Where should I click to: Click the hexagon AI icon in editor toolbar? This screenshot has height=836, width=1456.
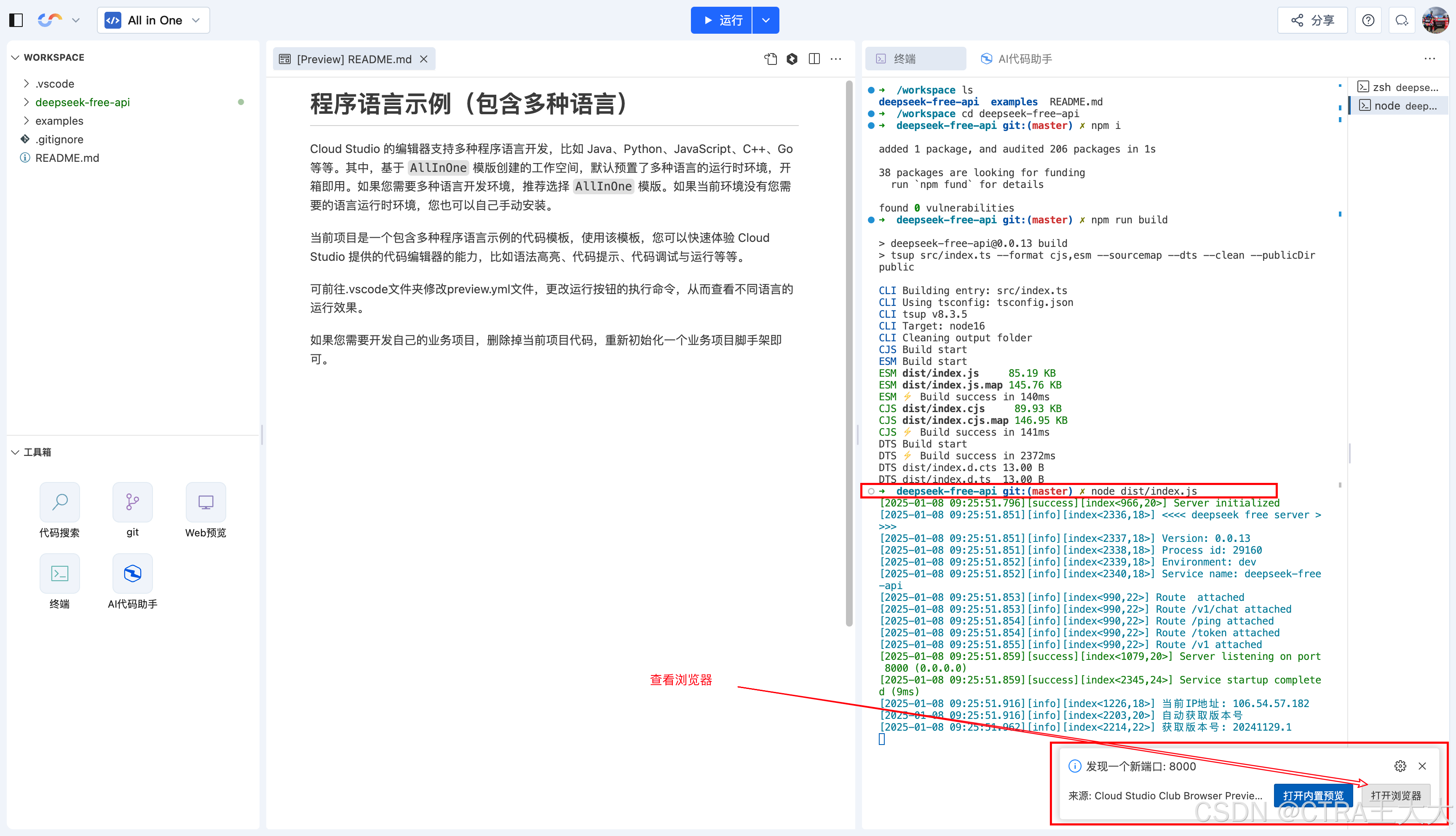coord(792,59)
